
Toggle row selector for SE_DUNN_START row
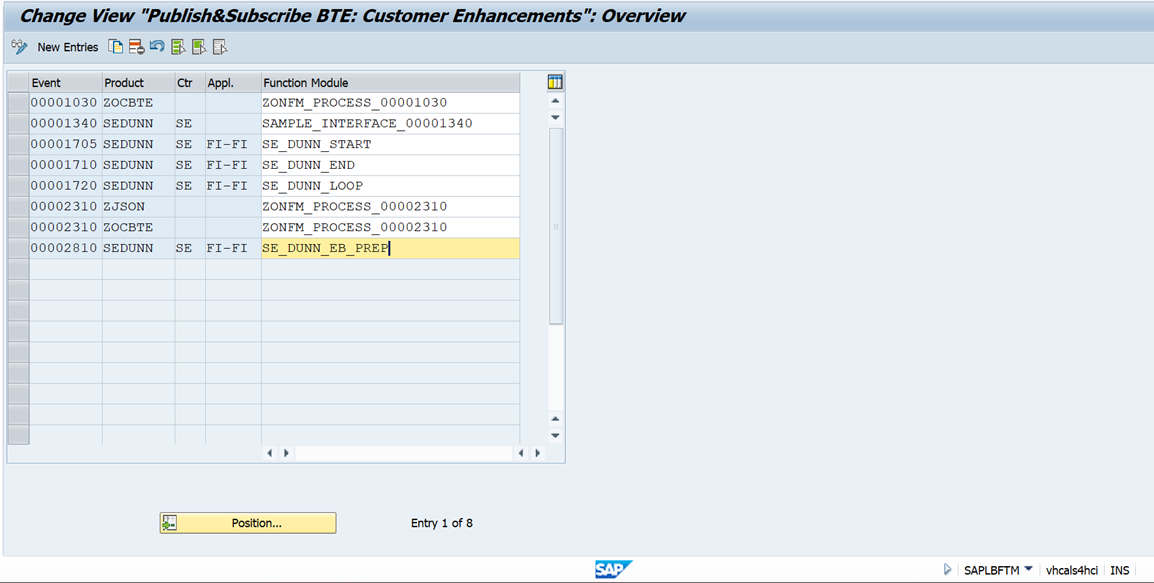18,145
